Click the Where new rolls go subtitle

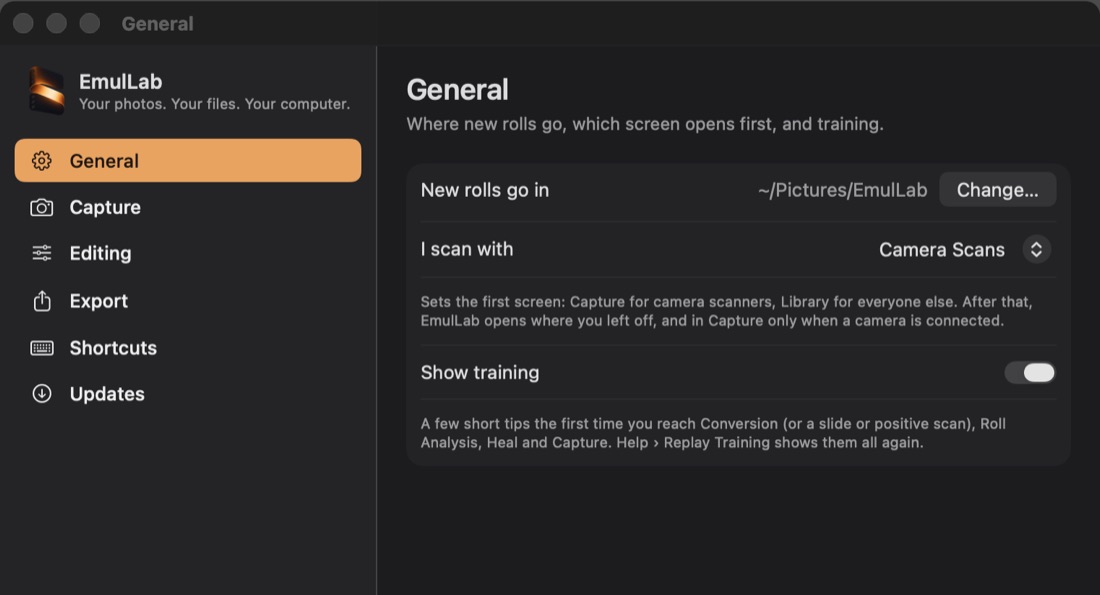click(x=645, y=124)
